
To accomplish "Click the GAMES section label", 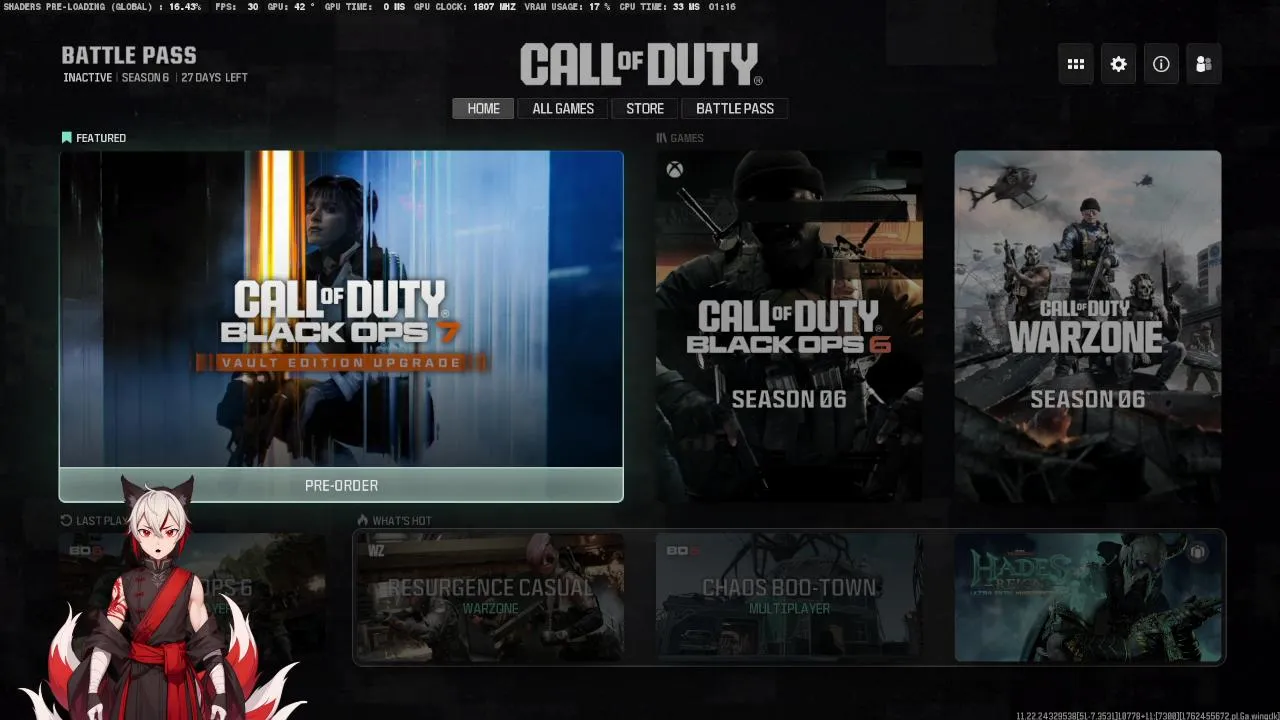I will click(x=680, y=138).
